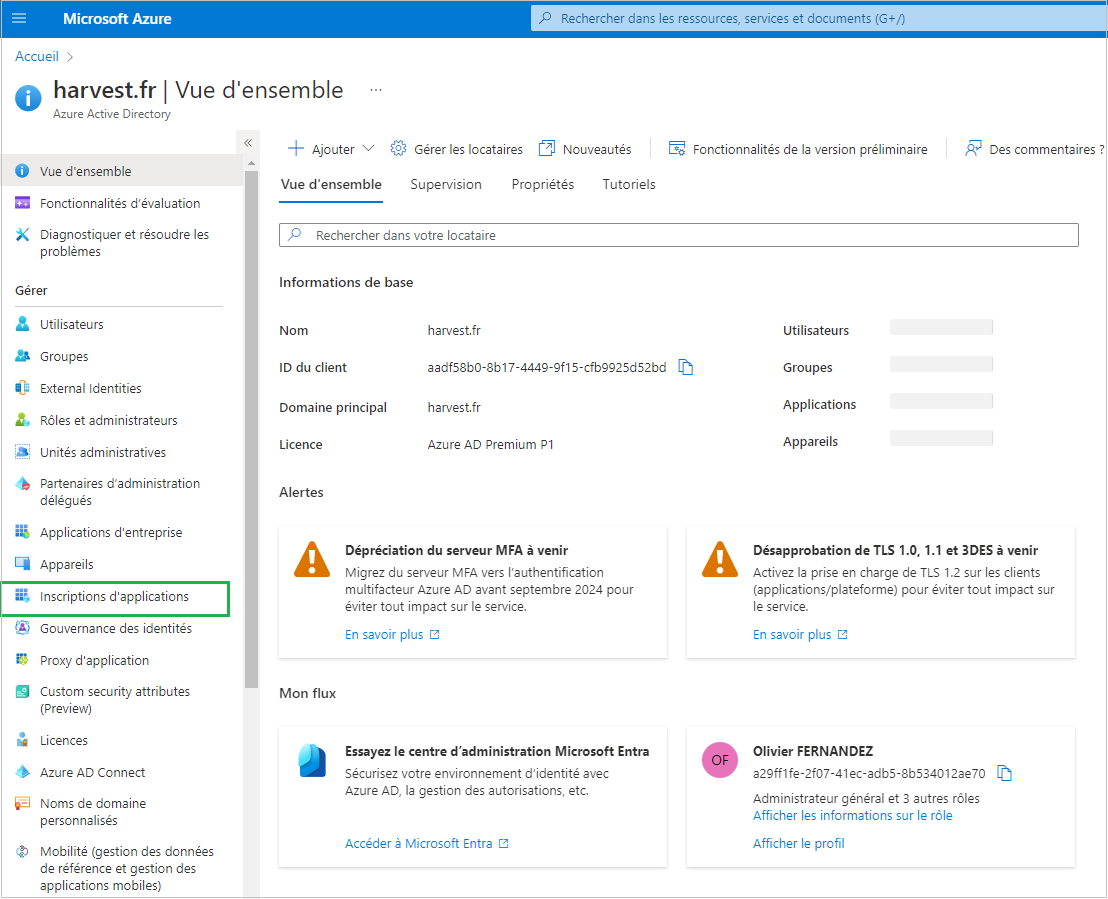The height and width of the screenshot is (899, 1108).
Task: Switch to the Propriétés tab
Action: coord(542,184)
